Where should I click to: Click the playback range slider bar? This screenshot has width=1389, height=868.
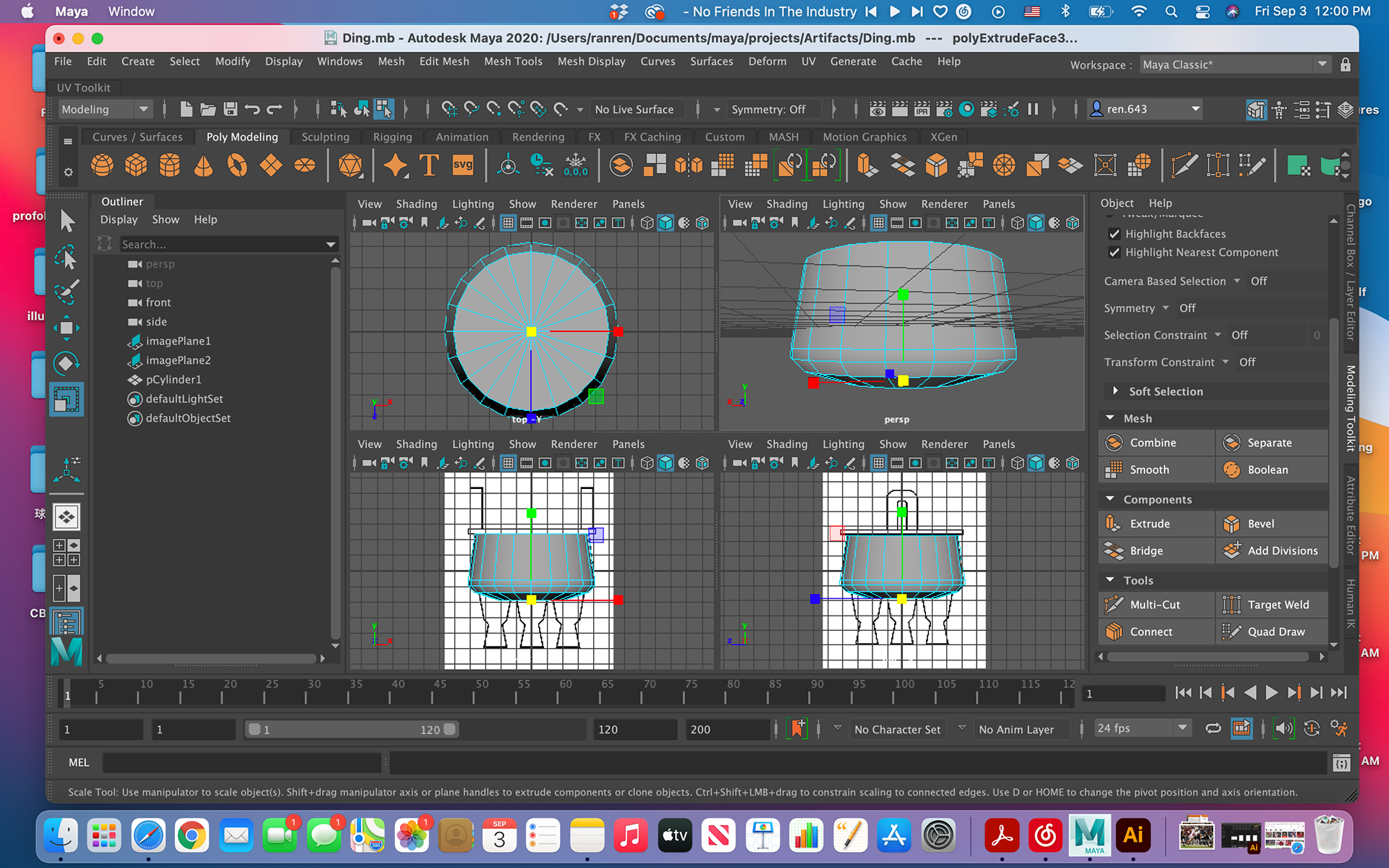point(352,729)
